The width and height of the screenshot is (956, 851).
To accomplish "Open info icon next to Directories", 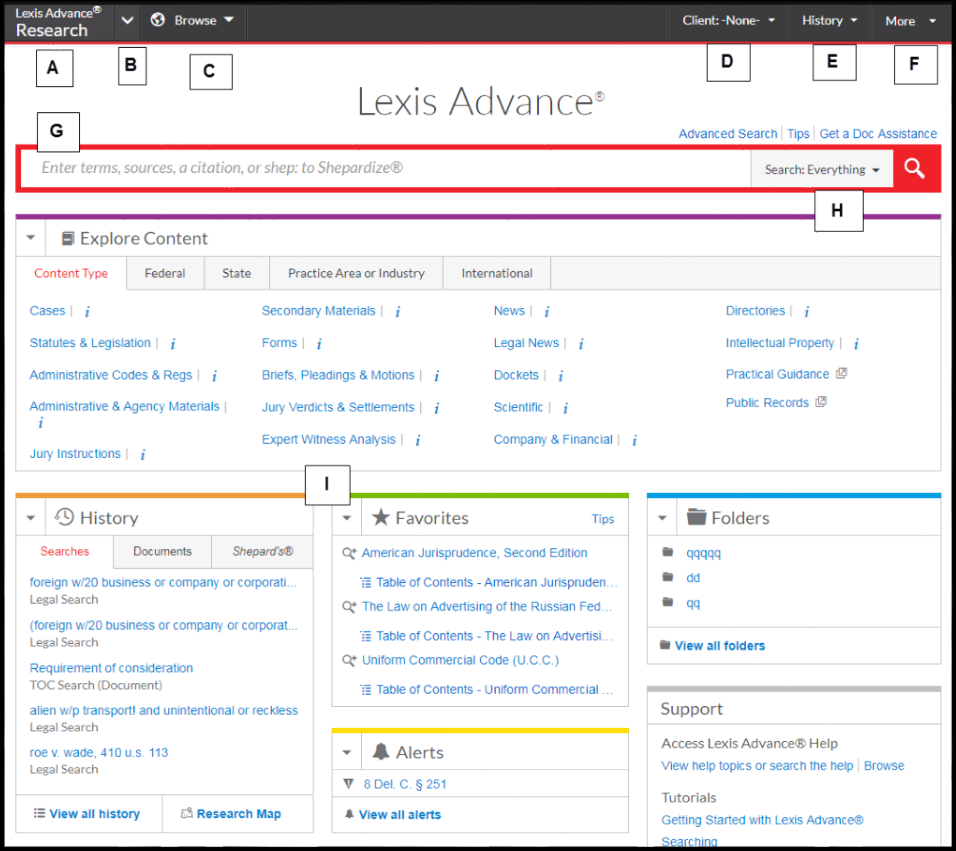I will pyautogui.click(x=807, y=312).
